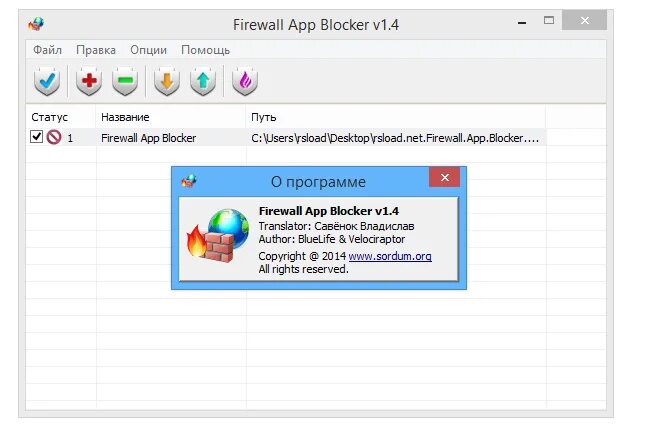Click the teal up arrow shield icon
The height and width of the screenshot is (442, 654).
coord(203,80)
